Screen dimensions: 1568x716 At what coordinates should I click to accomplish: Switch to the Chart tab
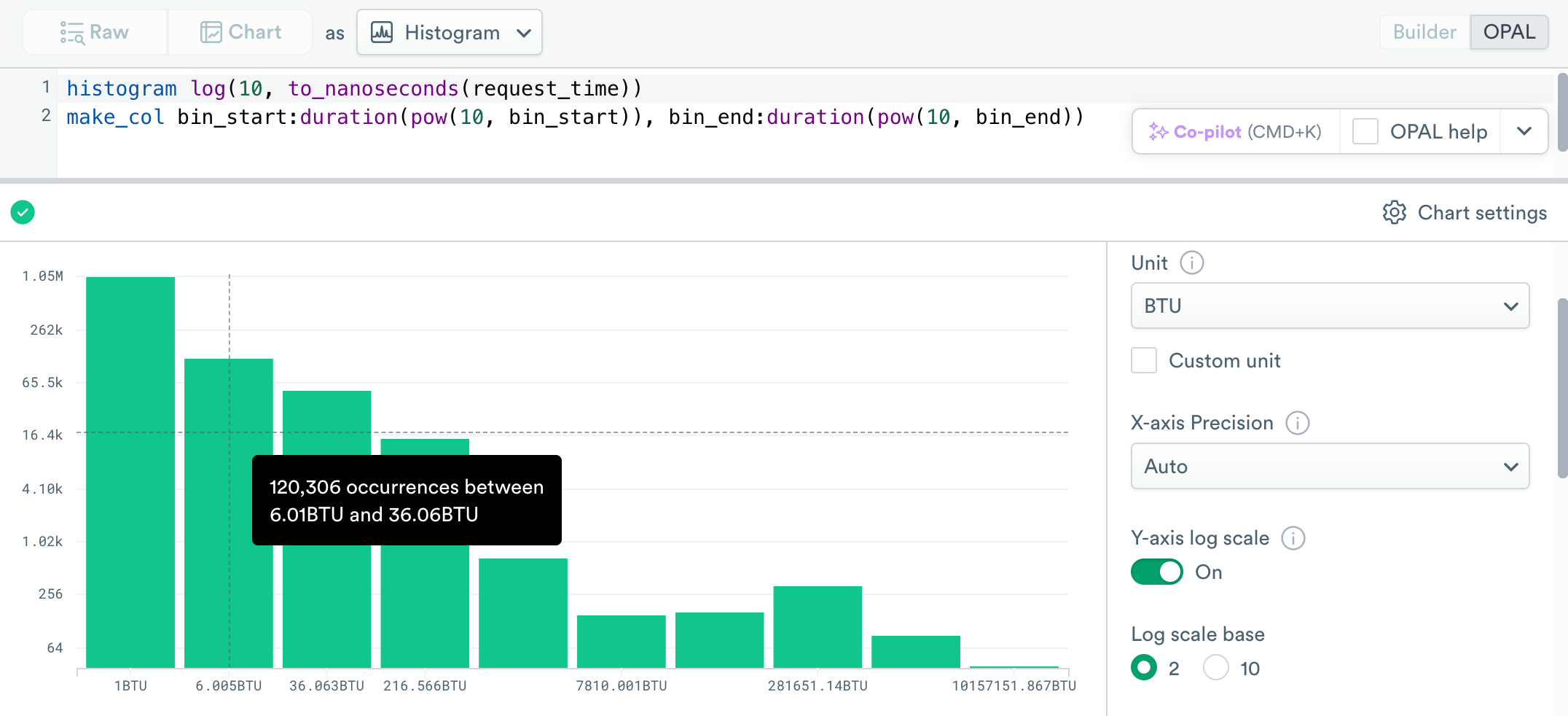point(240,32)
